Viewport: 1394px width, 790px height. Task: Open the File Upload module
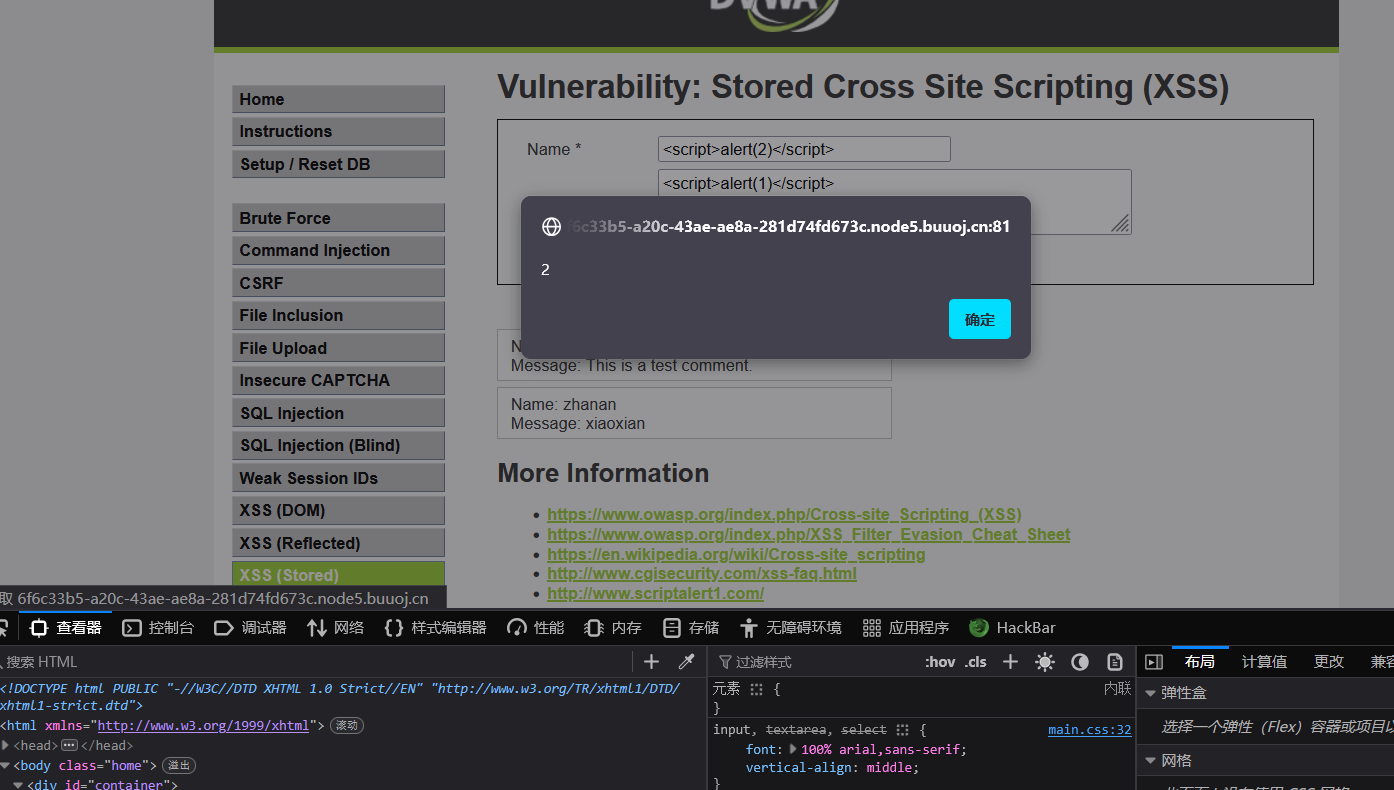pyautogui.click(x=338, y=348)
